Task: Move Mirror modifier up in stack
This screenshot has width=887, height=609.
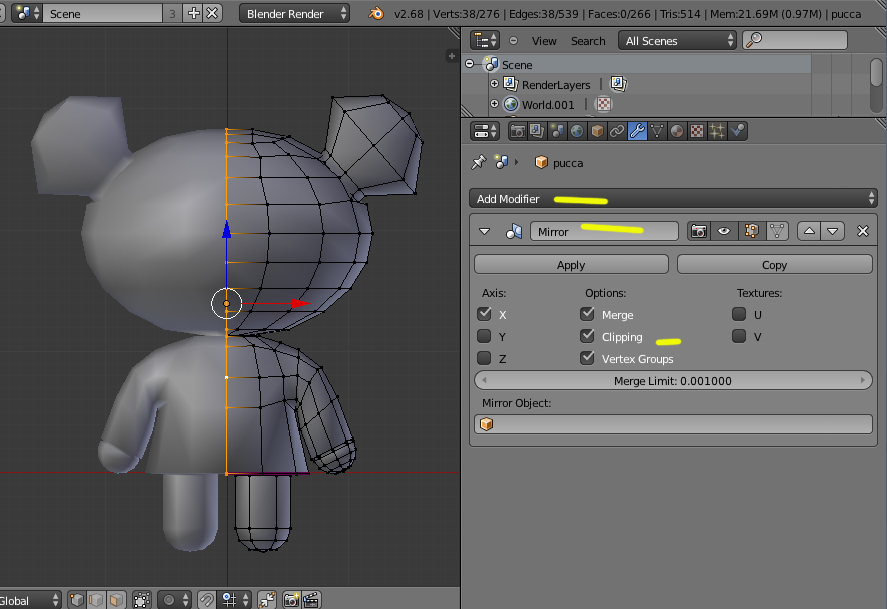Action: pyautogui.click(x=809, y=231)
